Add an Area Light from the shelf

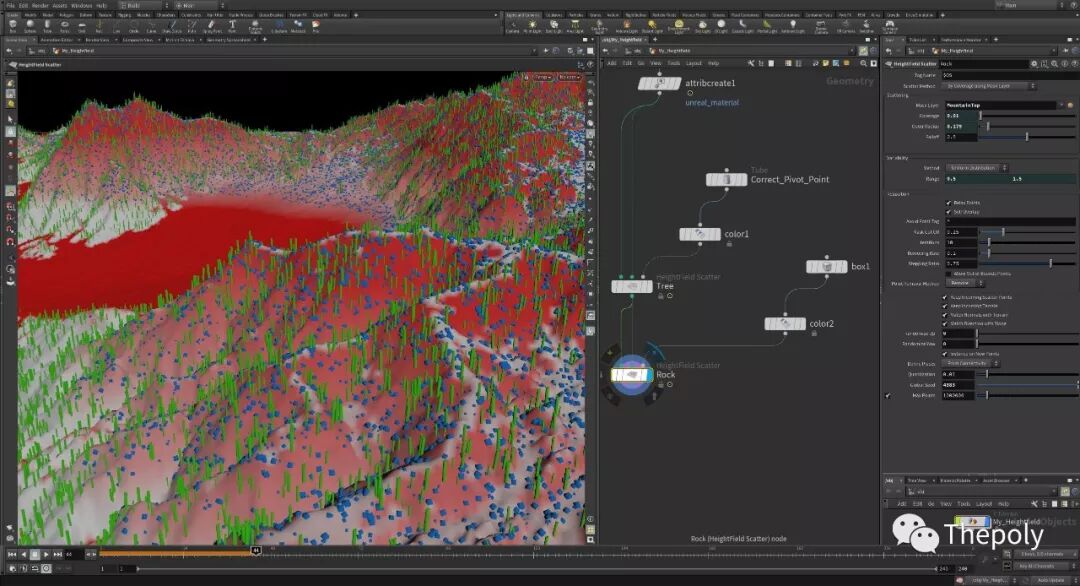[x=574, y=27]
